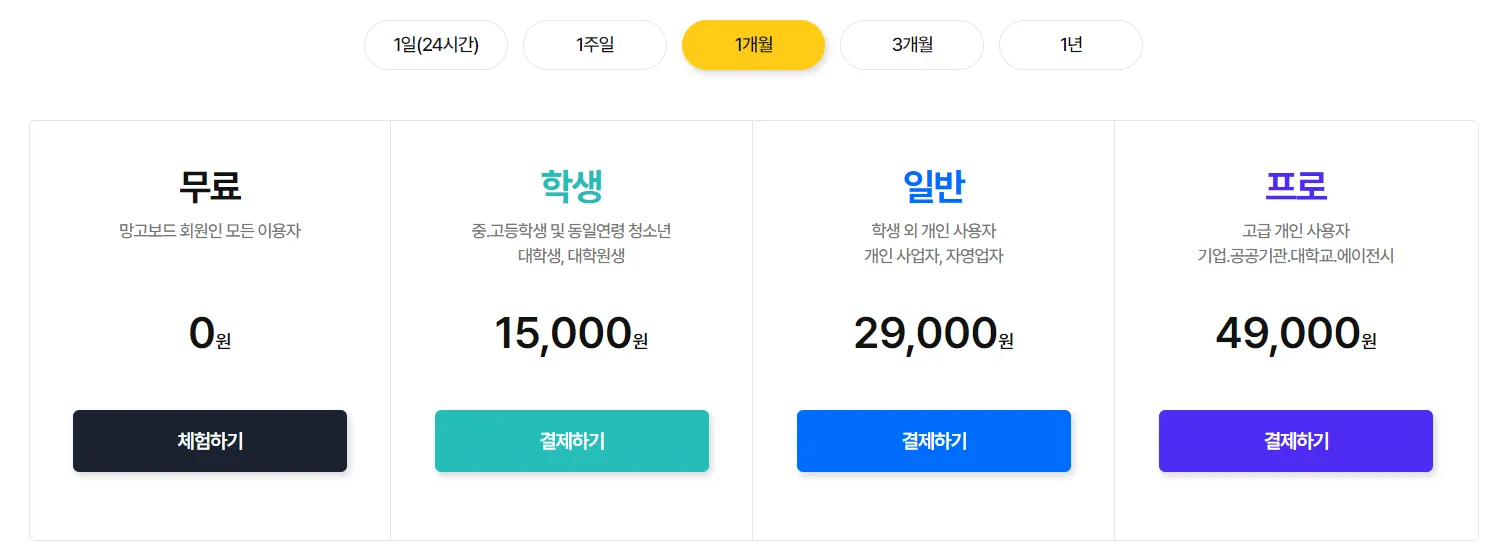Click the 0원 price text
1509x559 pixels.
click(210, 333)
